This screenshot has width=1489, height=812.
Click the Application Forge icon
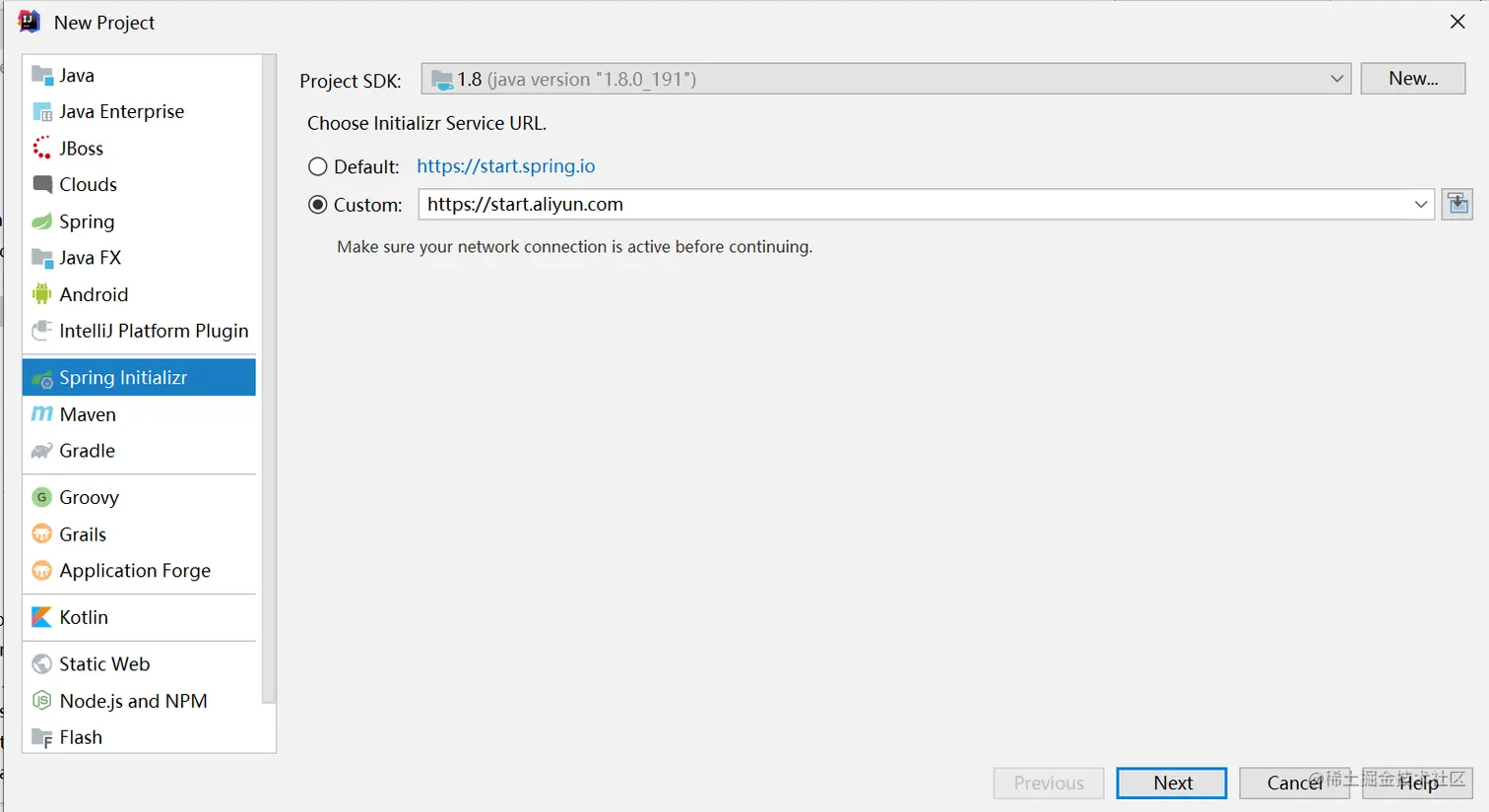click(41, 570)
